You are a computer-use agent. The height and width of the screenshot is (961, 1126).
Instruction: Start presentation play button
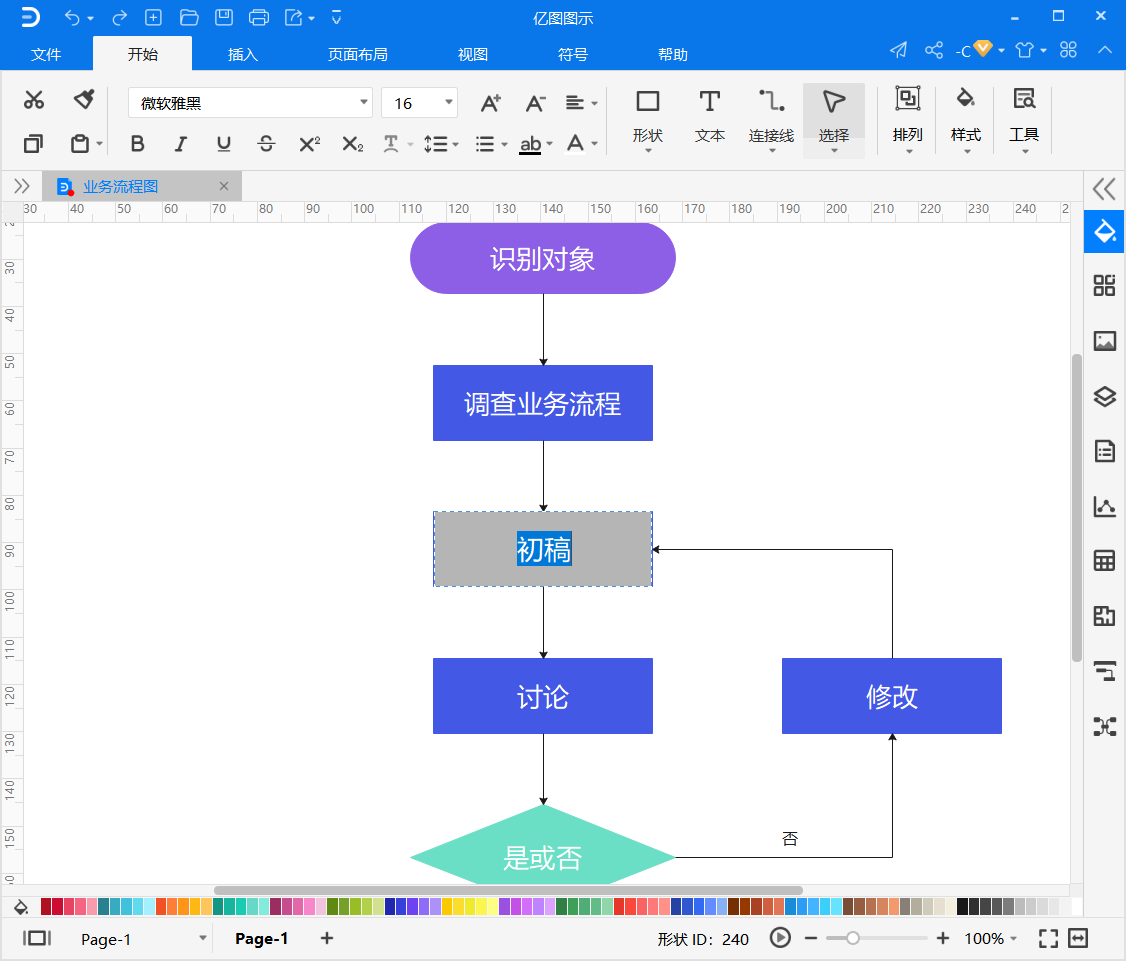[781, 938]
